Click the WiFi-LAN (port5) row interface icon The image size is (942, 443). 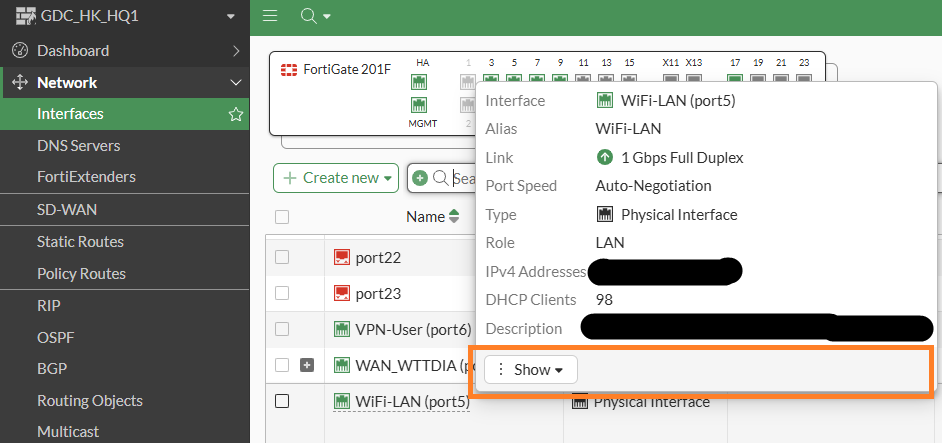[342, 401]
